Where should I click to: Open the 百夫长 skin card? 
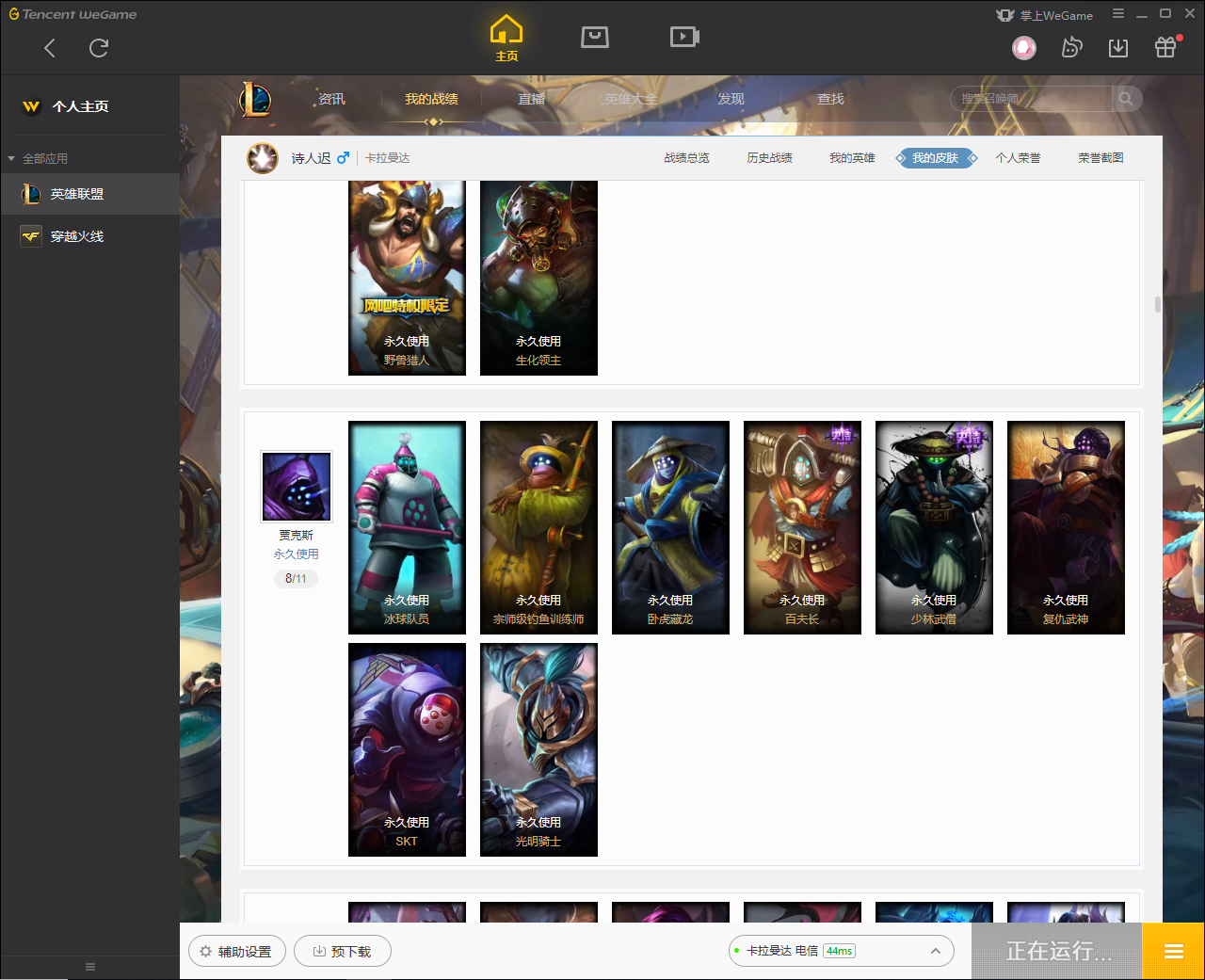[802, 527]
